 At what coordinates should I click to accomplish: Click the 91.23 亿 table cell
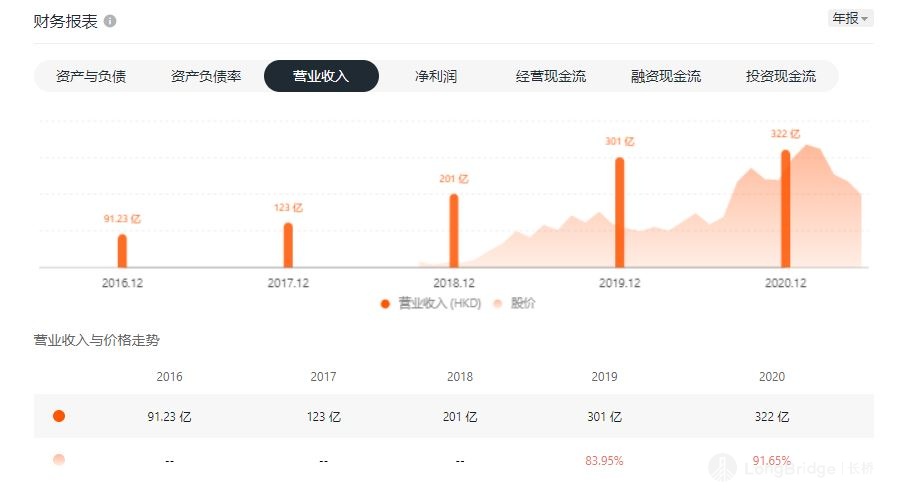point(169,417)
